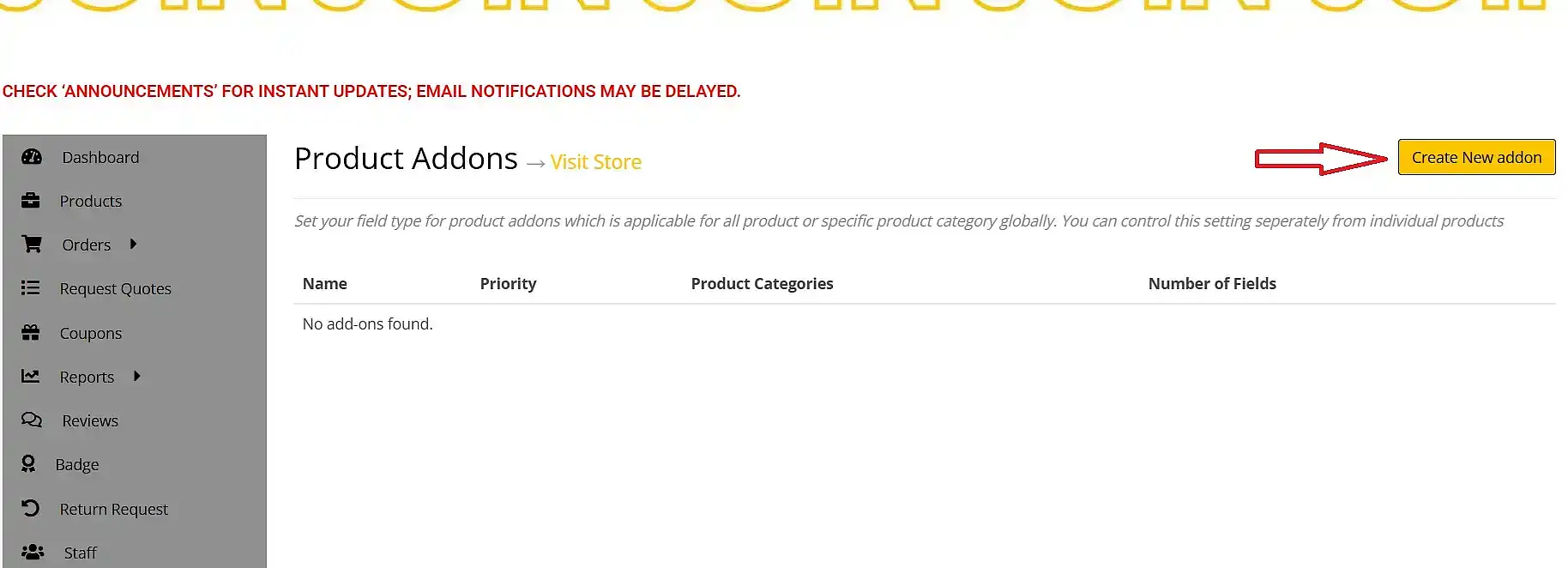Click the Request Quotes list icon
Viewport: 1568px width, 568px height.
pyautogui.click(x=31, y=288)
